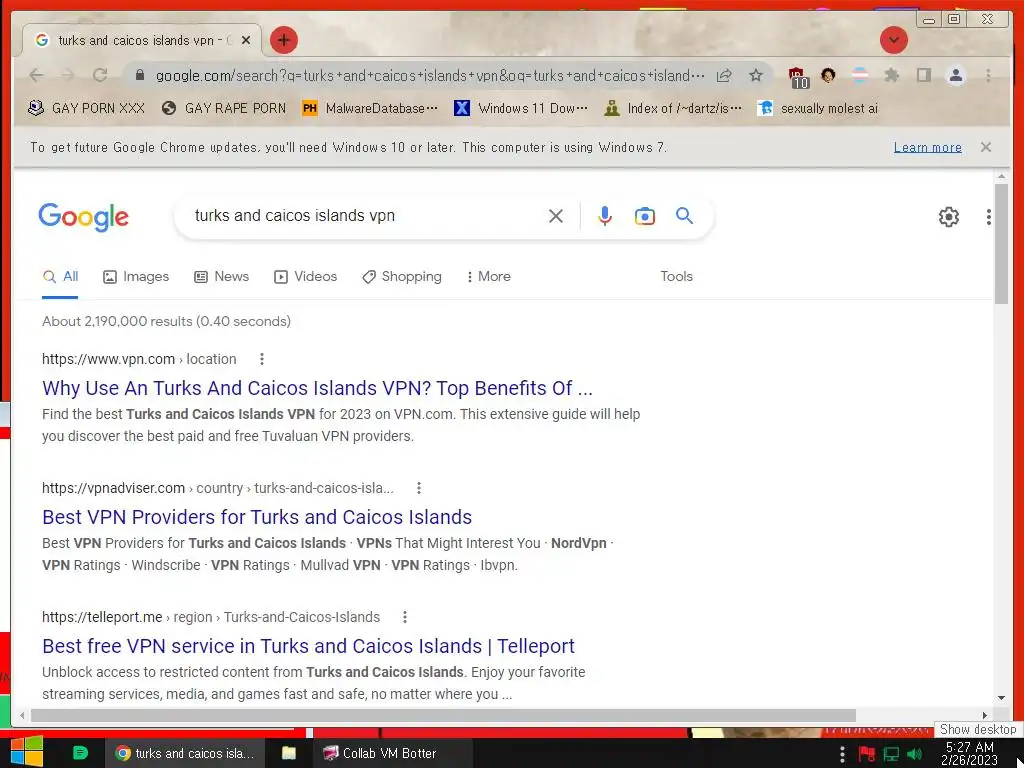The image size is (1024, 768).
Task: Open the Chrome profile avatar
Action: [x=955, y=75]
